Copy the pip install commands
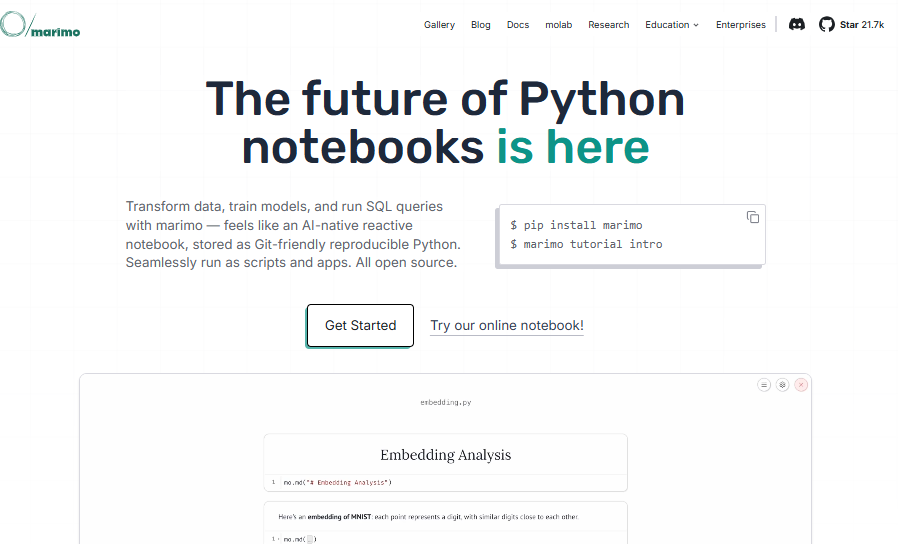Image resolution: width=898 pixels, height=544 pixels. click(x=753, y=217)
